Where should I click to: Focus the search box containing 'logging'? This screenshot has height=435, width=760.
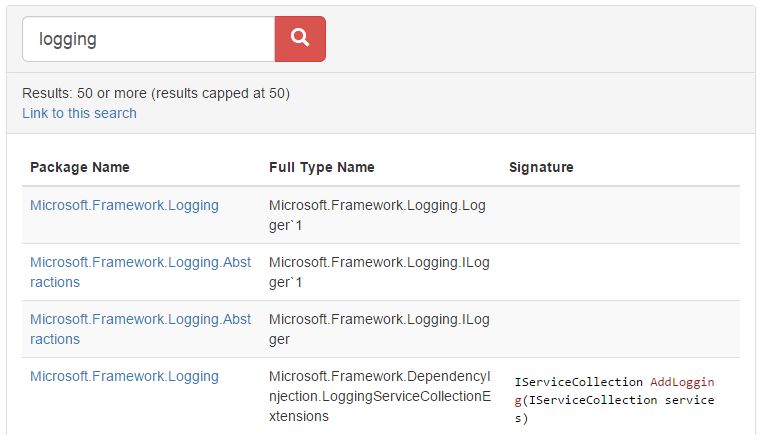point(149,39)
